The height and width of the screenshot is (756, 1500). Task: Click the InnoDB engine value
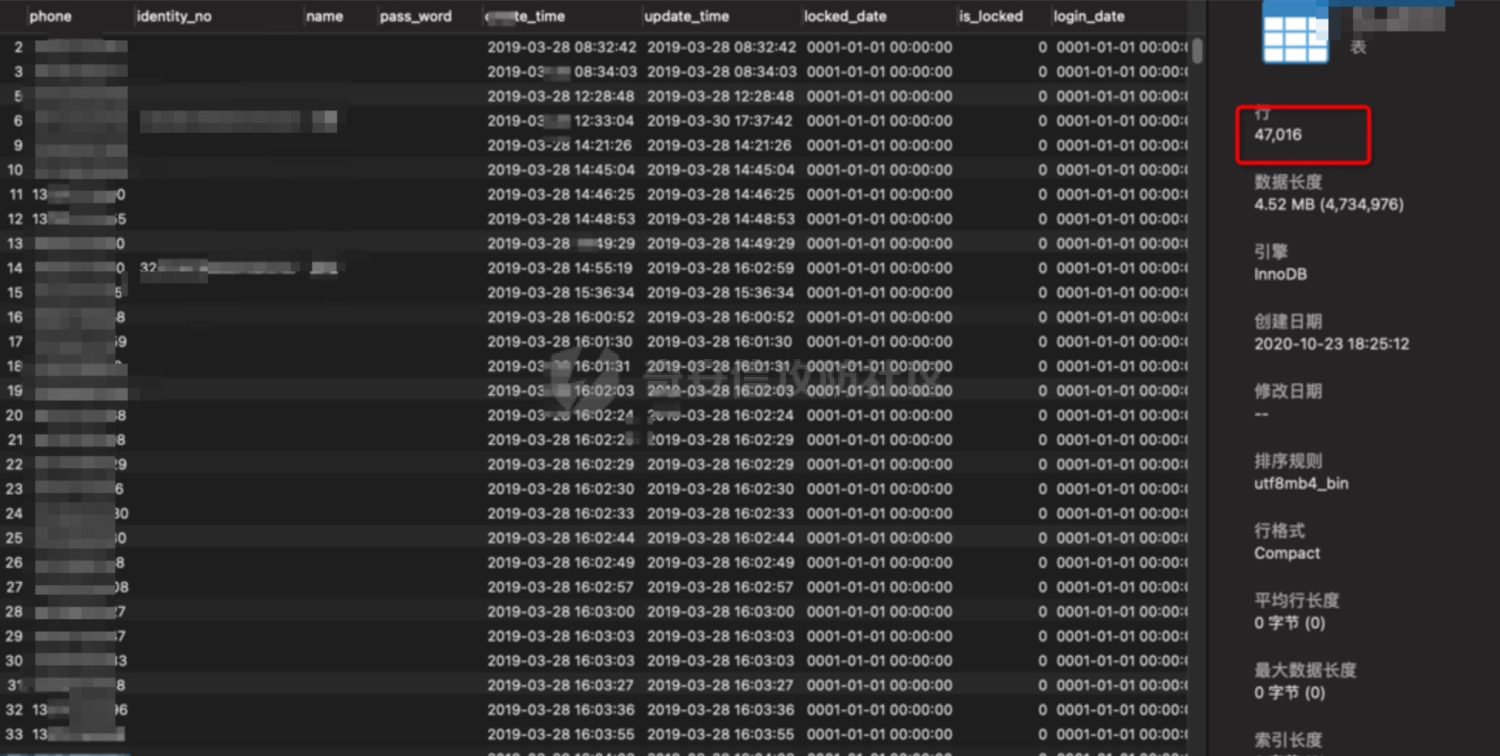[1280, 274]
